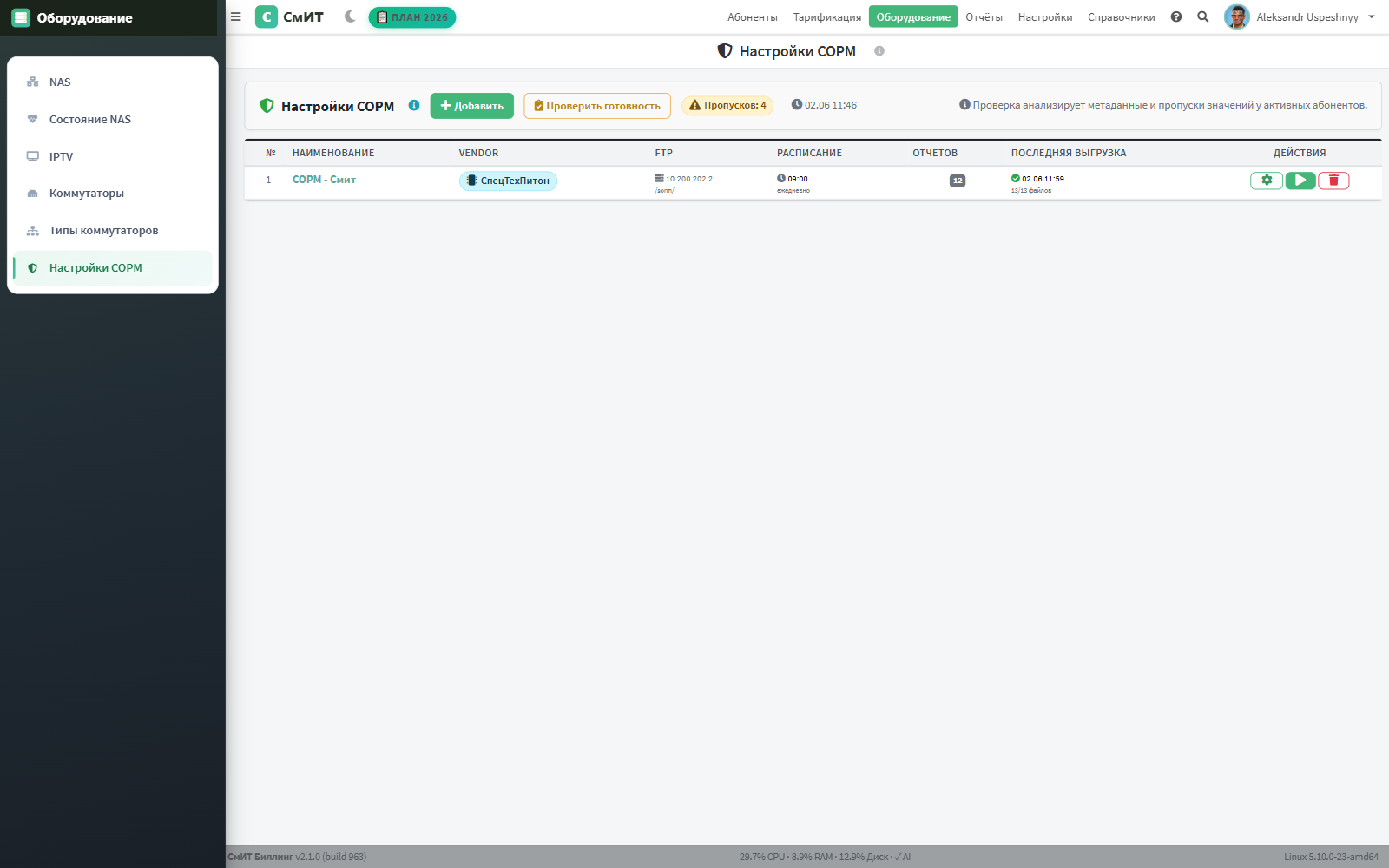Open Типы коммутаторов sidebar item
Image resolution: width=1389 pixels, height=868 pixels.
coord(113,231)
